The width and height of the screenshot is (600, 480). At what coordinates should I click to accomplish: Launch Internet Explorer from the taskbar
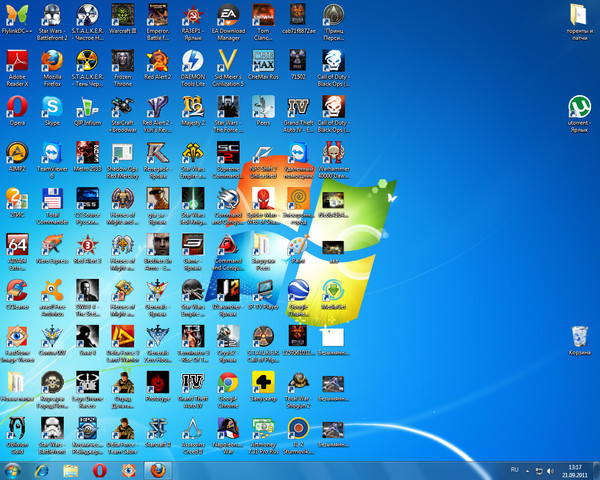(41, 471)
